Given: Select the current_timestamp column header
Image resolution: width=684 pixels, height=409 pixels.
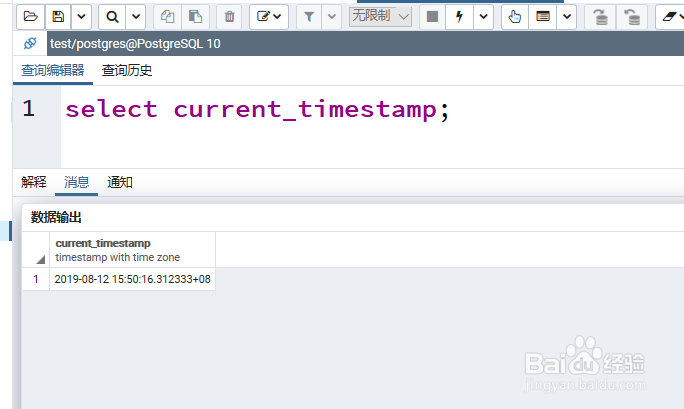Looking at the screenshot, I should coord(133,250).
